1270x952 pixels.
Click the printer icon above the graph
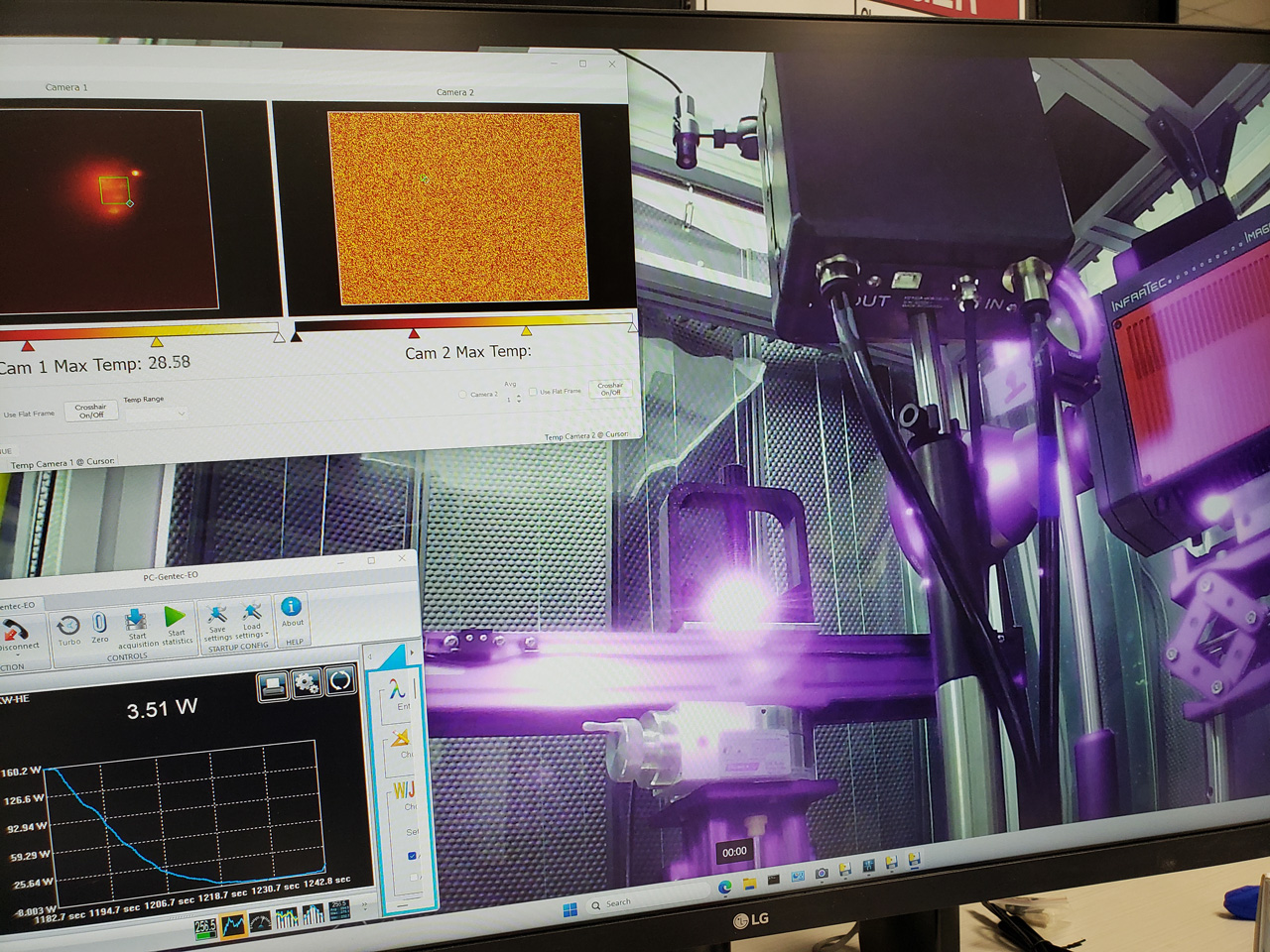click(273, 685)
